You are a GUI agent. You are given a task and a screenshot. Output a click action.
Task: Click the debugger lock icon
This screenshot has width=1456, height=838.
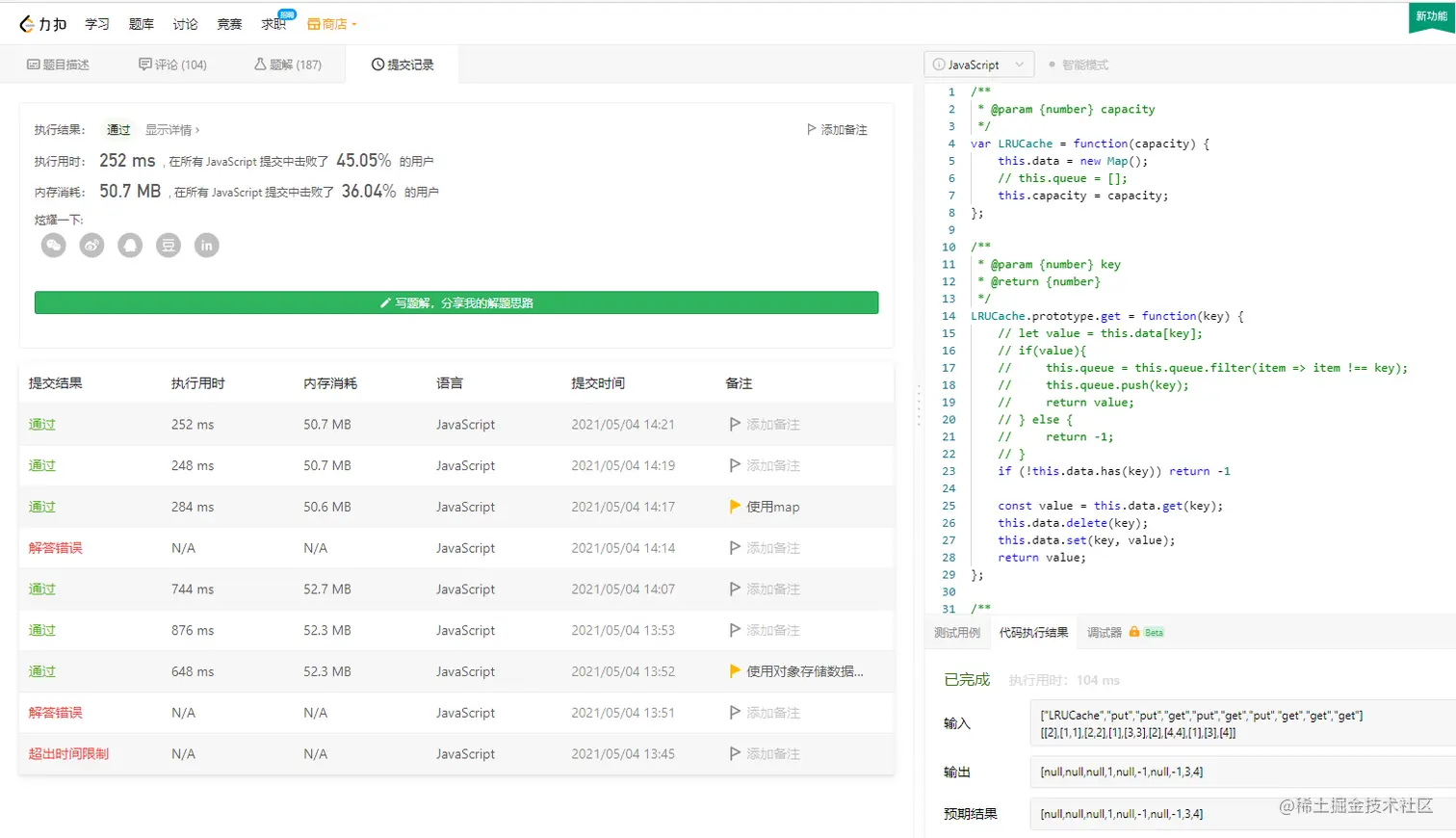click(1134, 632)
